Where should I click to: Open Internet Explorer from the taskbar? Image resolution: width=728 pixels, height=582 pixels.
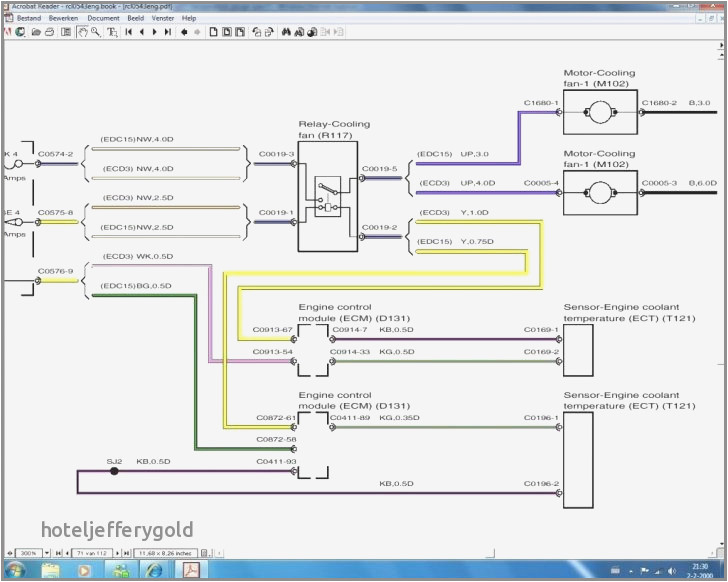[x=153, y=570]
